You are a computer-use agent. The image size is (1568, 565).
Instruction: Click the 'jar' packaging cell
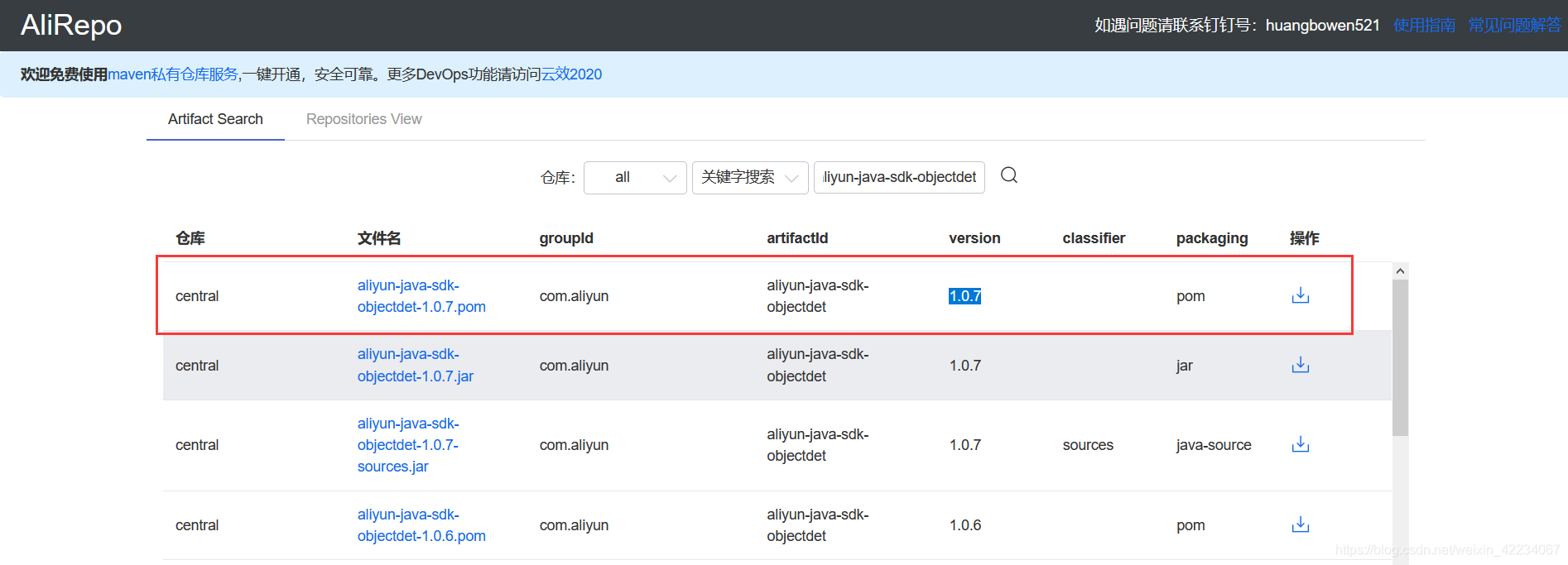(1185, 366)
